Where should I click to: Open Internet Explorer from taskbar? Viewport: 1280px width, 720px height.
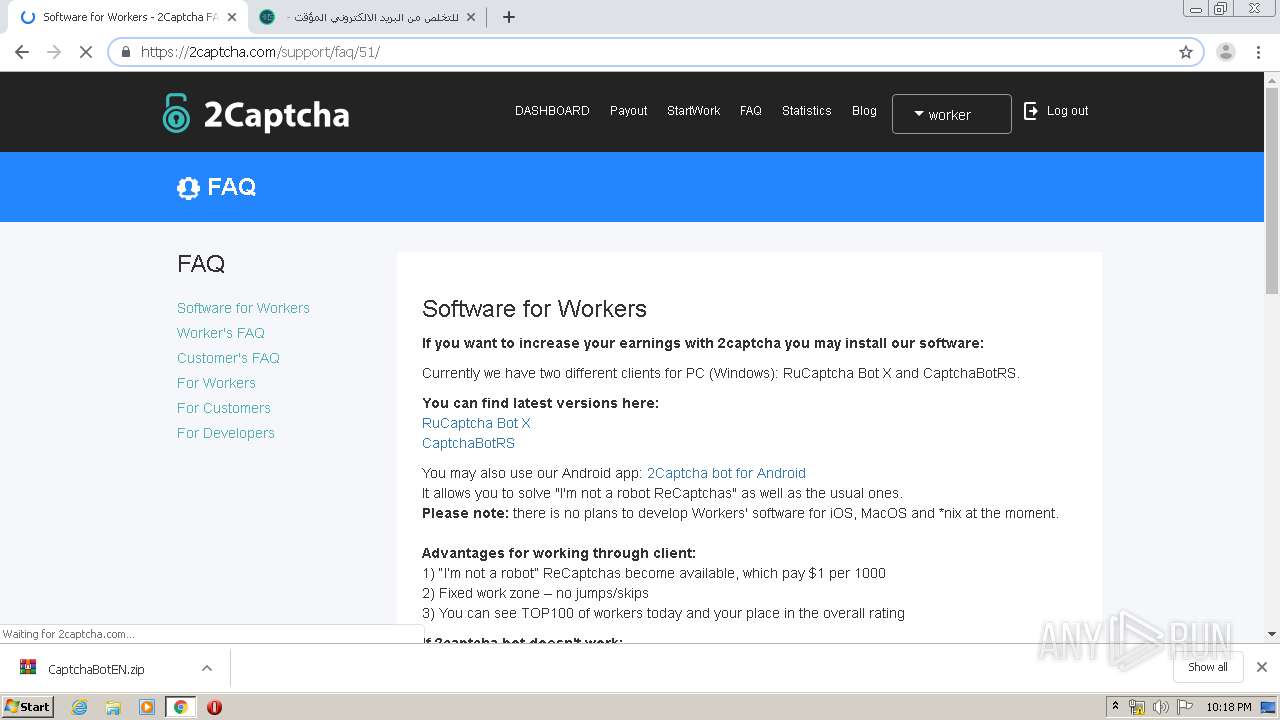tap(79, 707)
